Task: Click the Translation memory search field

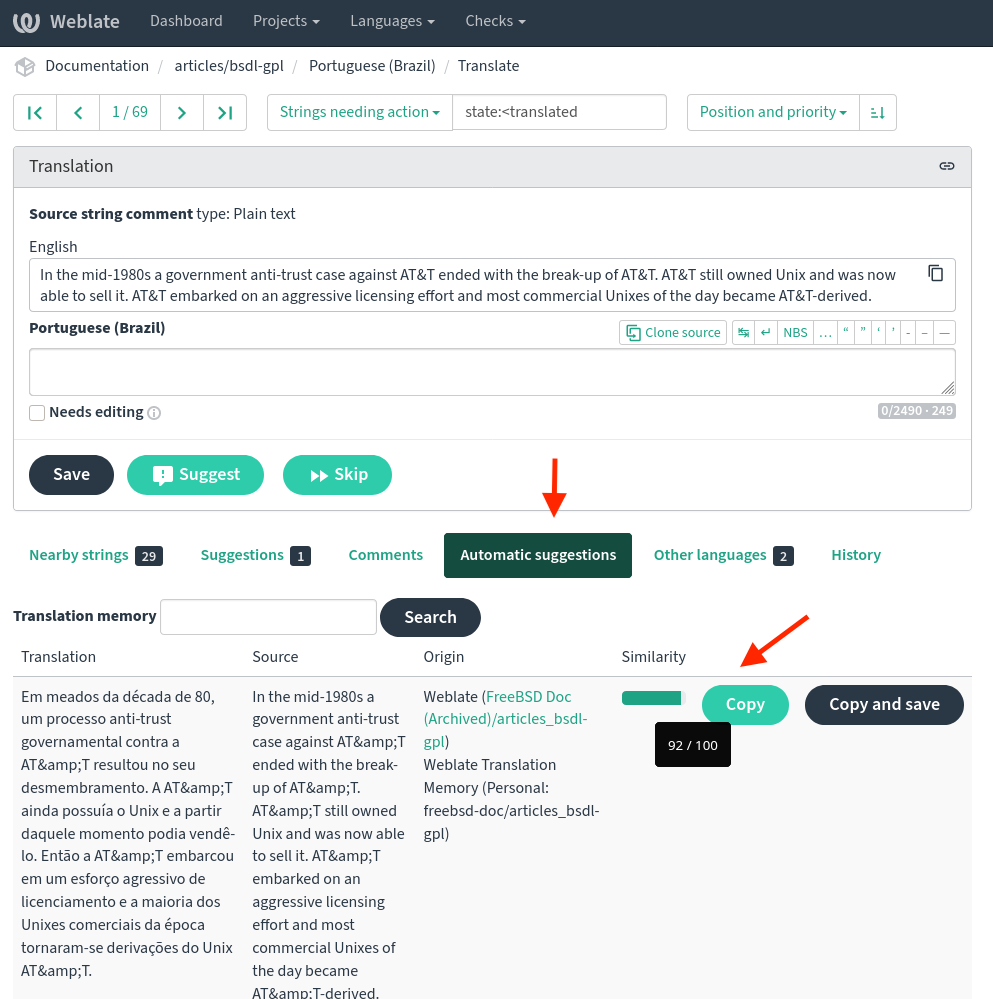Action: (268, 617)
